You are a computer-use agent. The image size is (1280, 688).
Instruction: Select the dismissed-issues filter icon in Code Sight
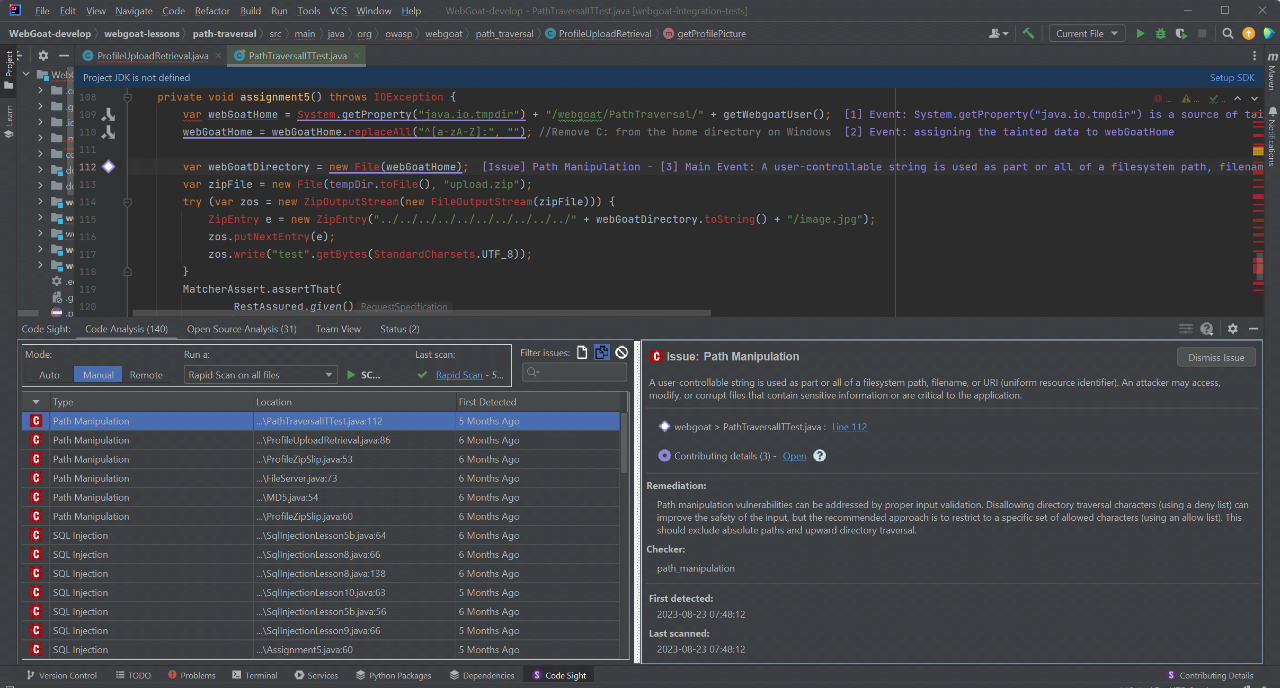click(620, 352)
